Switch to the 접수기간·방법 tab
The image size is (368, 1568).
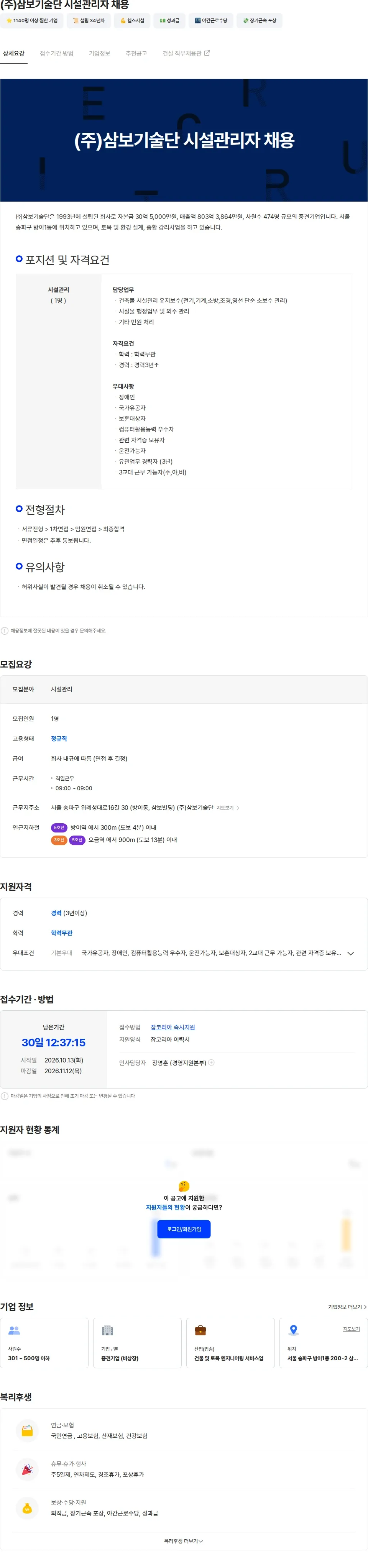coord(57,54)
